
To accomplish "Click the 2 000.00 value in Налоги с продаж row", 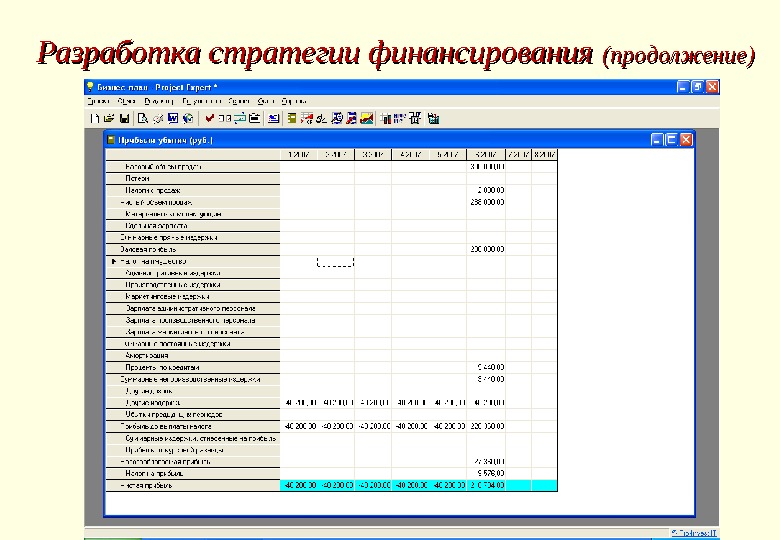I will coord(490,190).
